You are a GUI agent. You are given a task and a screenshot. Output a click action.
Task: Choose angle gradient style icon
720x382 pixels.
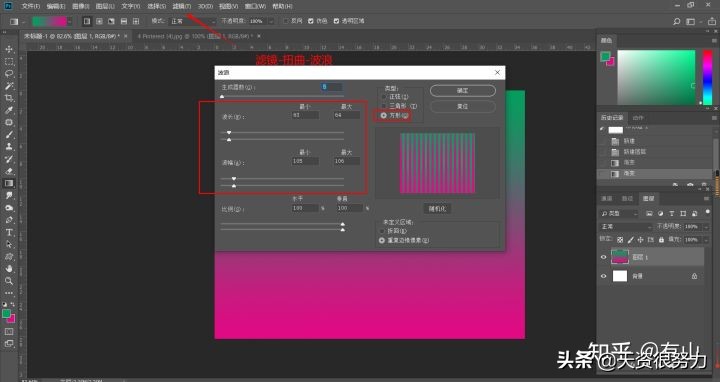tap(112, 21)
